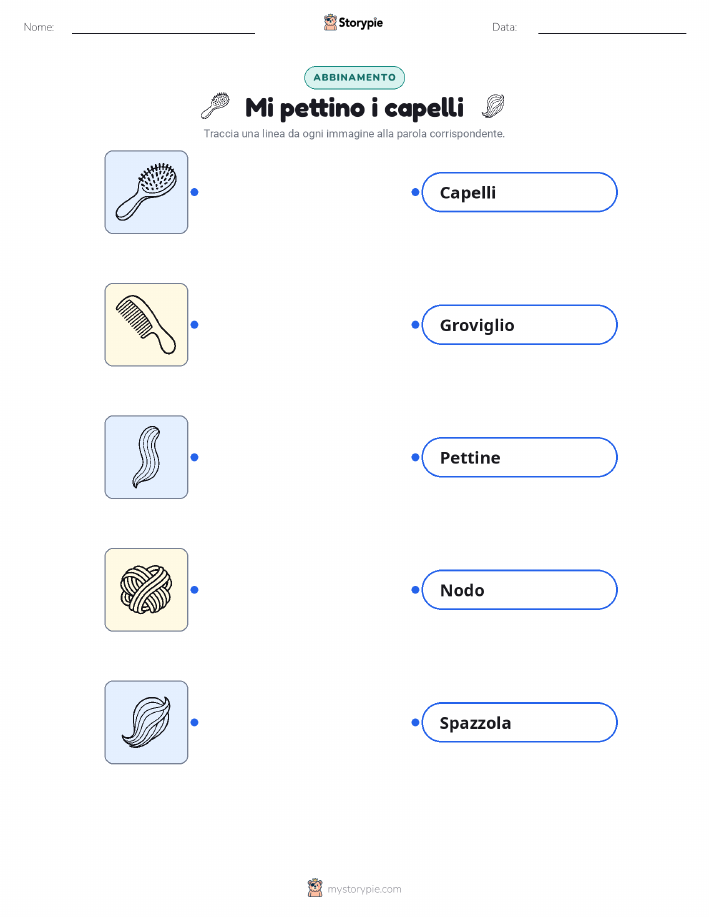Screen dimensions: 709x917
Task: Select the Capelli word box
Action: pos(519,192)
